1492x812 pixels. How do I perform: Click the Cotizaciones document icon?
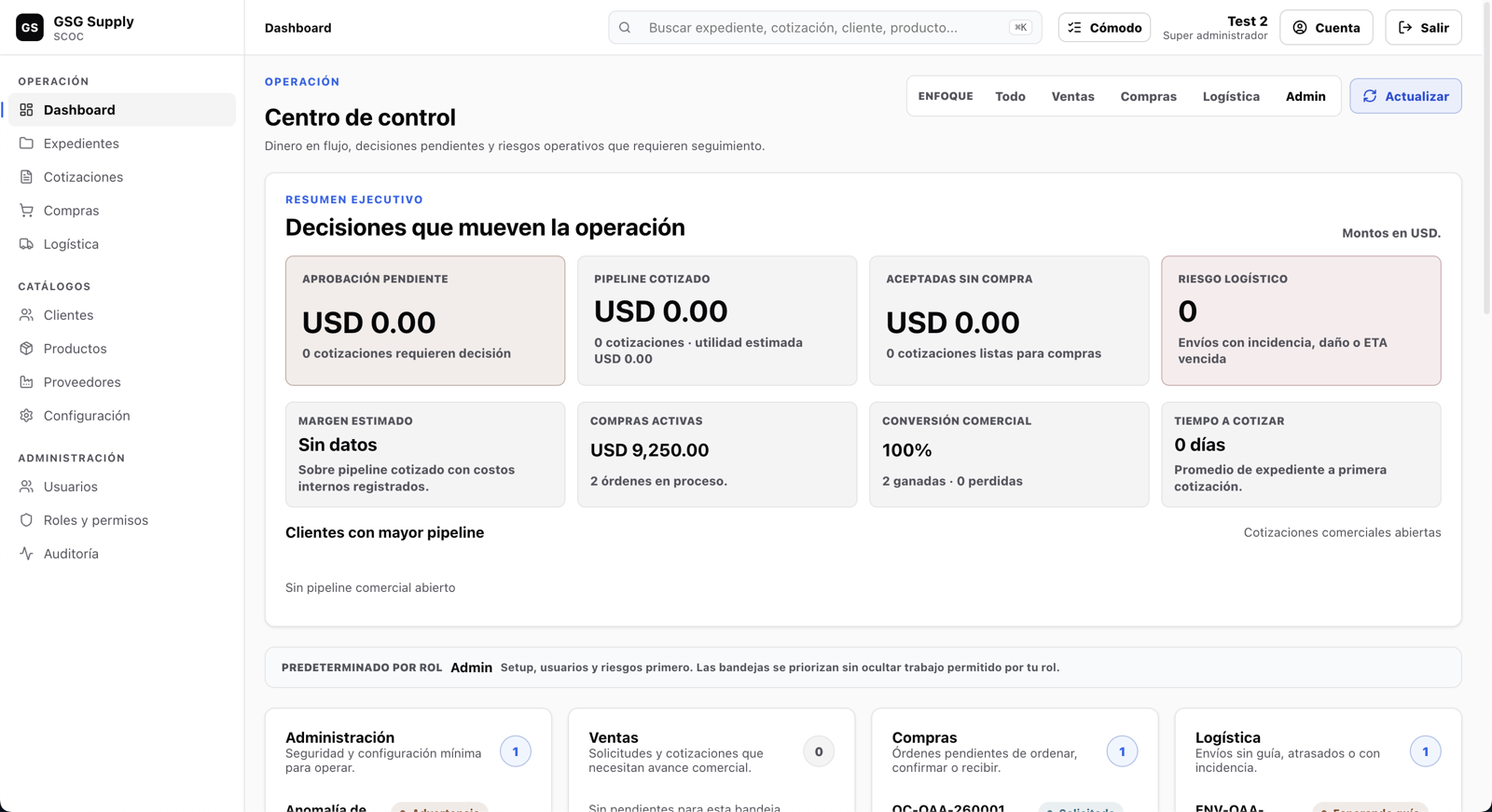(26, 177)
